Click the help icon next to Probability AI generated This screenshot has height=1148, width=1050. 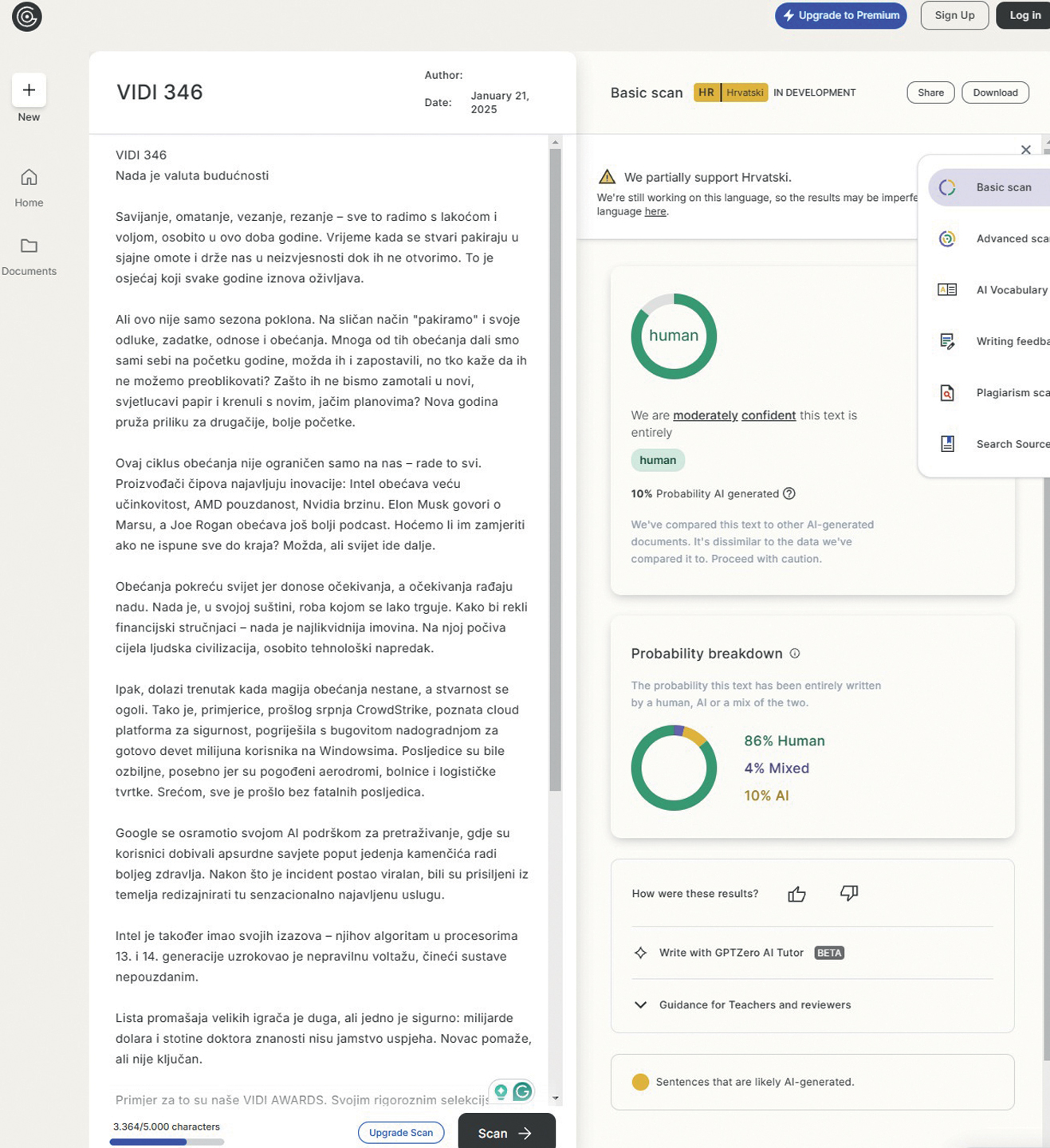pos(789,493)
